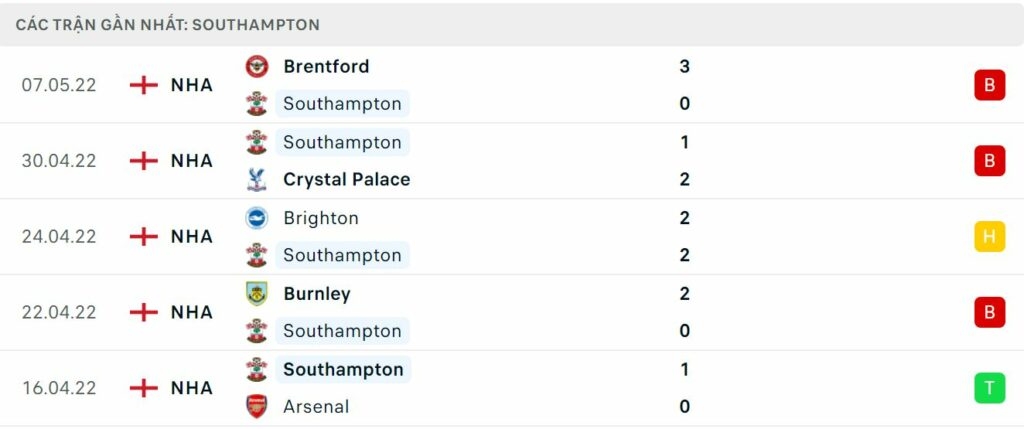Click the Crystal Palace club crest
This screenshot has height=429, width=1024.
[257, 180]
